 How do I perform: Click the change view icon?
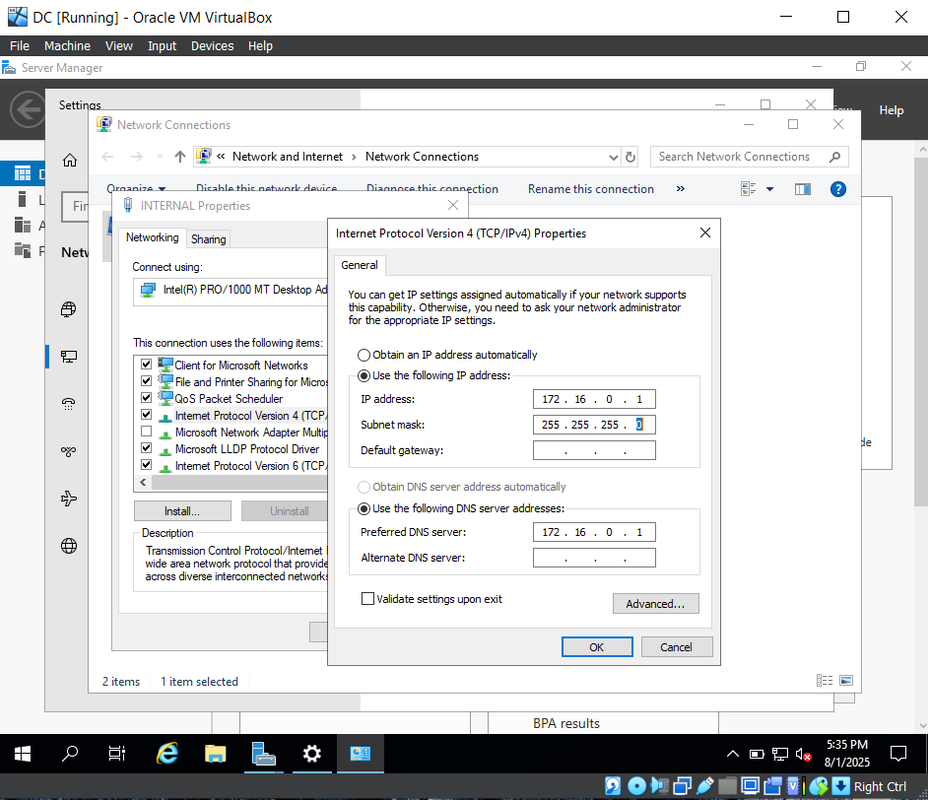(749, 189)
